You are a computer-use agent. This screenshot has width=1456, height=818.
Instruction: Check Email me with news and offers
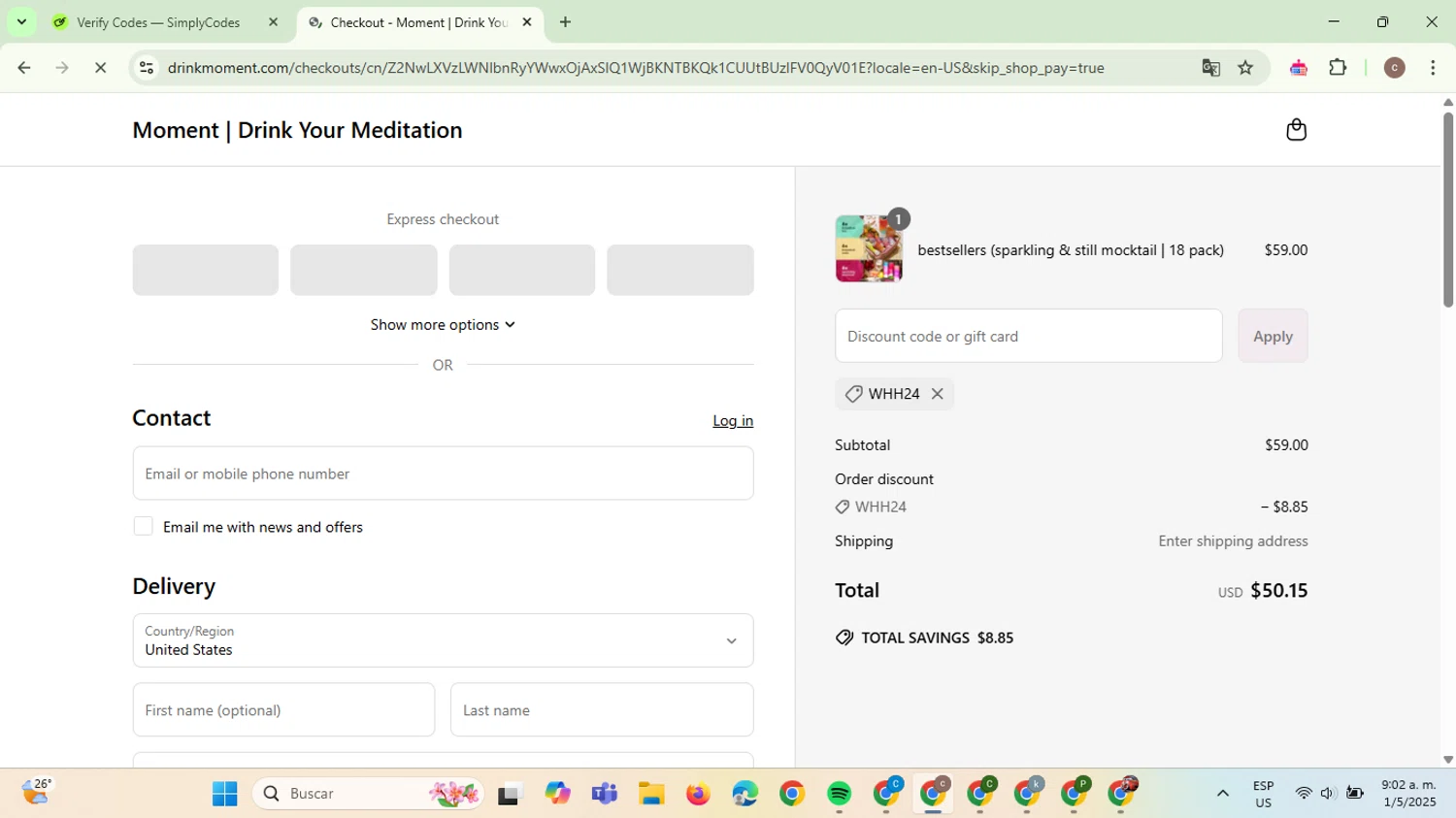pos(144,527)
